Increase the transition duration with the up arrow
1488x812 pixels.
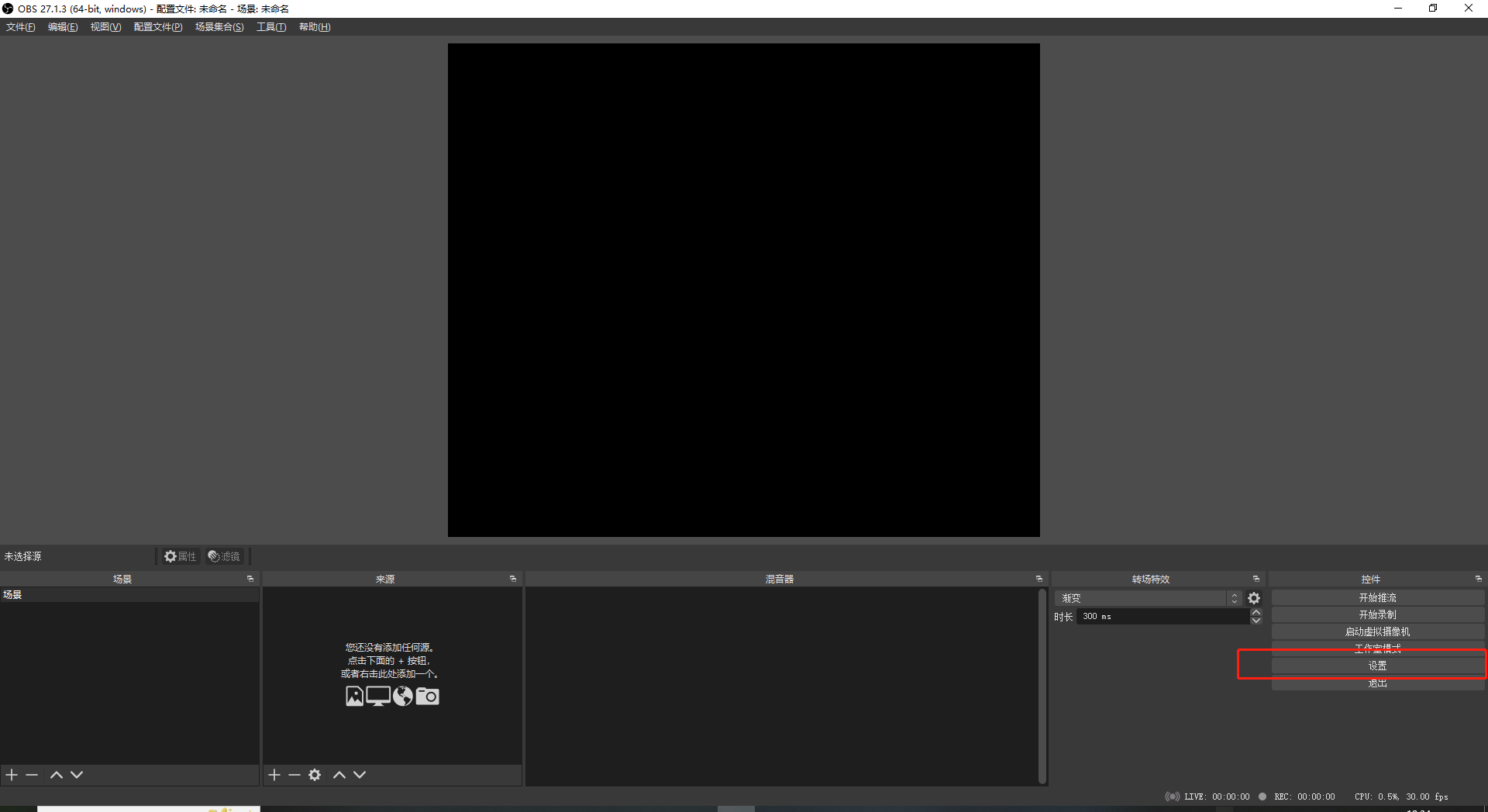[1256, 612]
